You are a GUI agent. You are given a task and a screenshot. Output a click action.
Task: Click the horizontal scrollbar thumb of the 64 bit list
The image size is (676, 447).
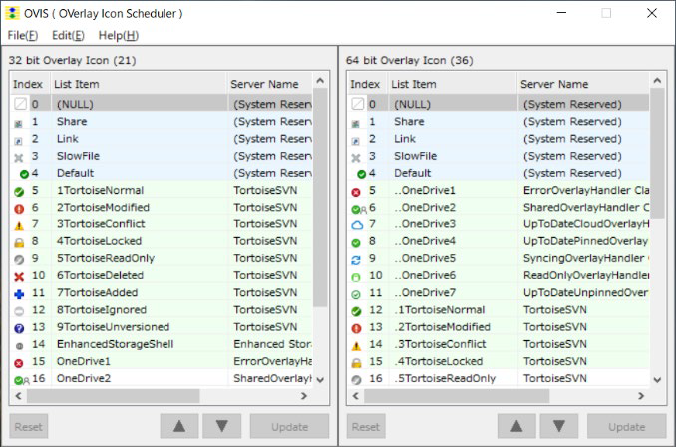click(457, 396)
